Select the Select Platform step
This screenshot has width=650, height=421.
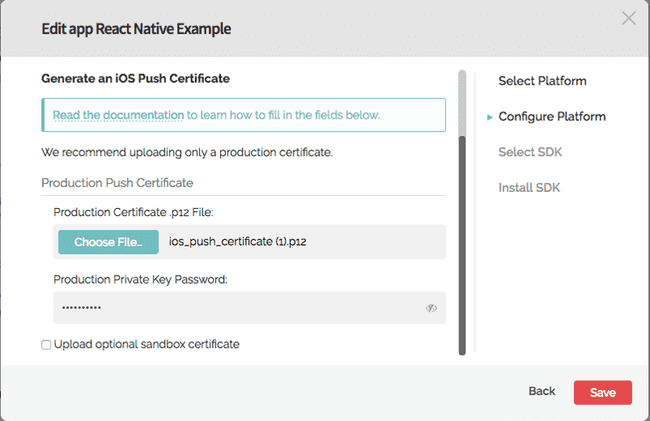(542, 81)
